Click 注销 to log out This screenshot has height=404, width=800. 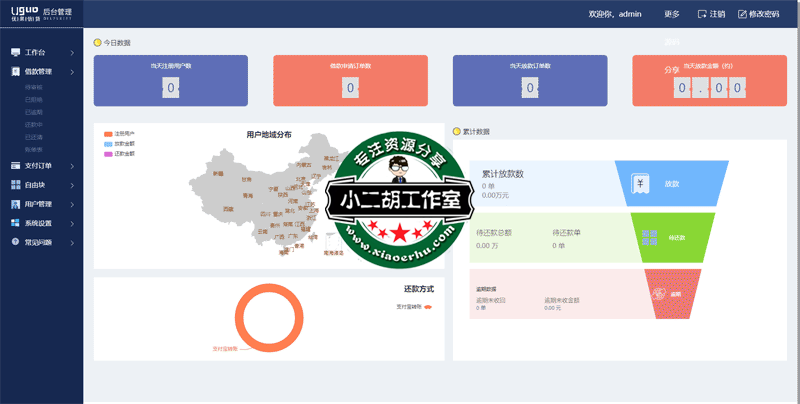(x=711, y=14)
